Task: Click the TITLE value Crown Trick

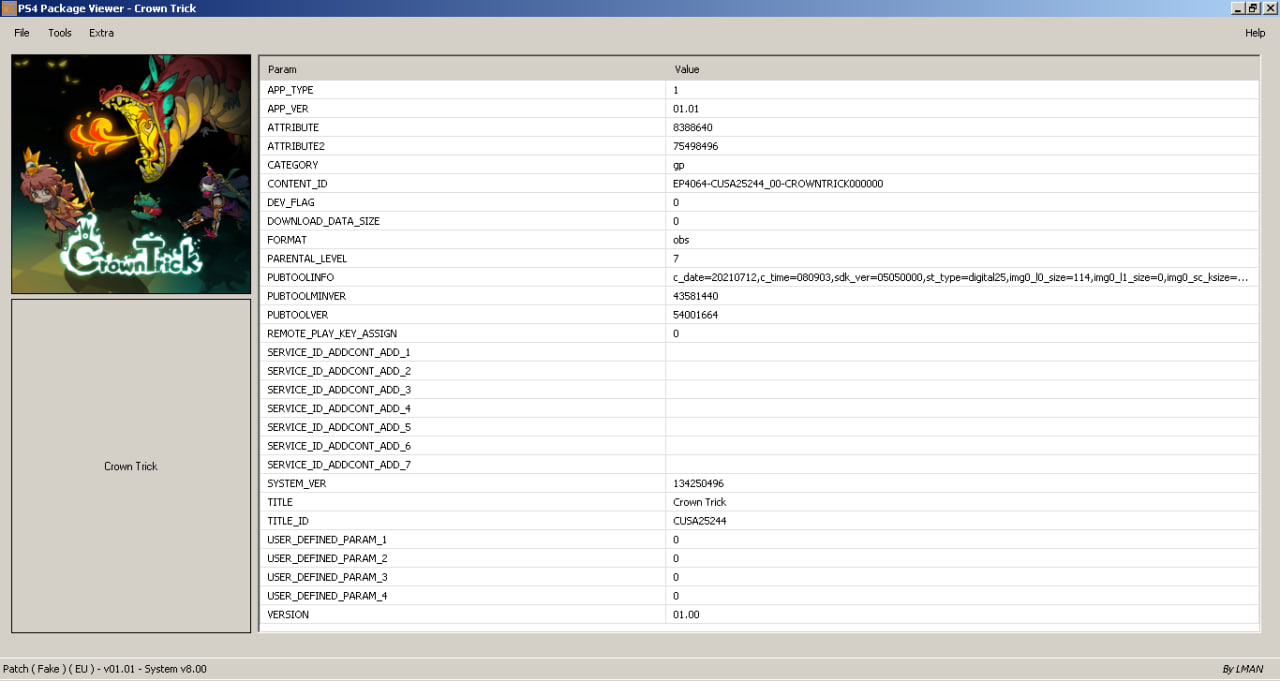Action: (x=700, y=503)
